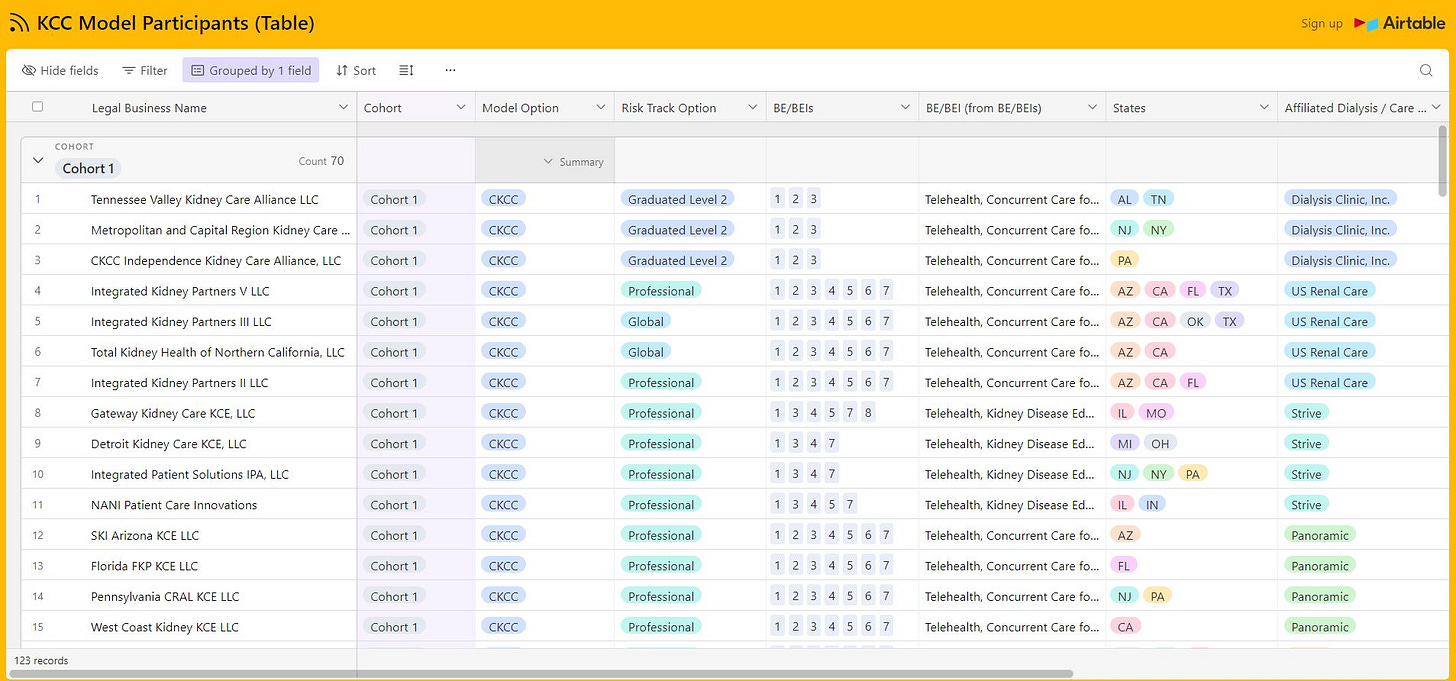The height and width of the screenshot is (681, 1456).
Task: Open the Filter tool
Action: coord(145,70)
